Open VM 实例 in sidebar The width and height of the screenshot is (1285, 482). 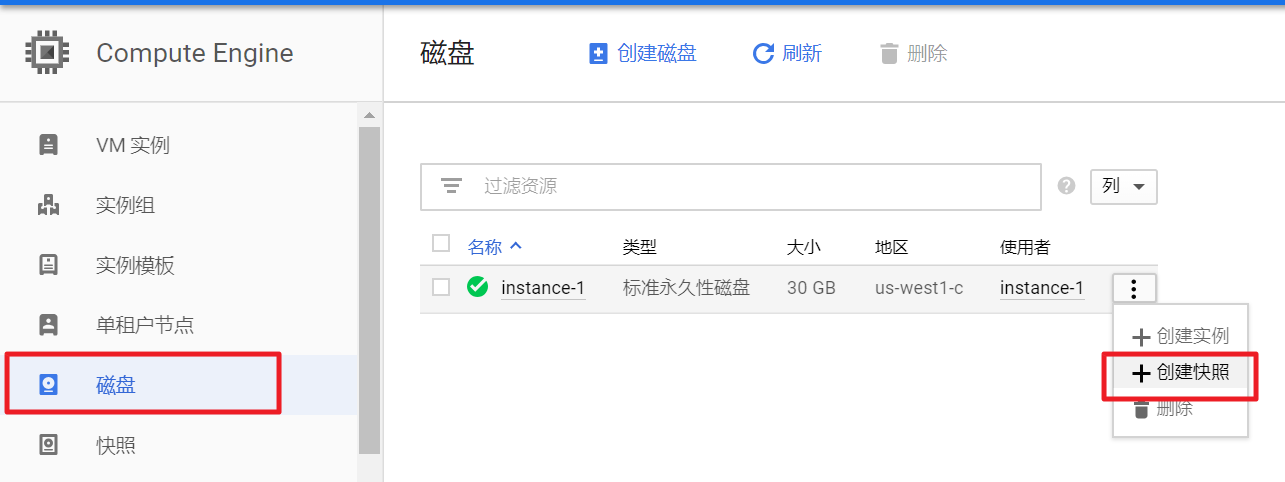tap(132, 146)
